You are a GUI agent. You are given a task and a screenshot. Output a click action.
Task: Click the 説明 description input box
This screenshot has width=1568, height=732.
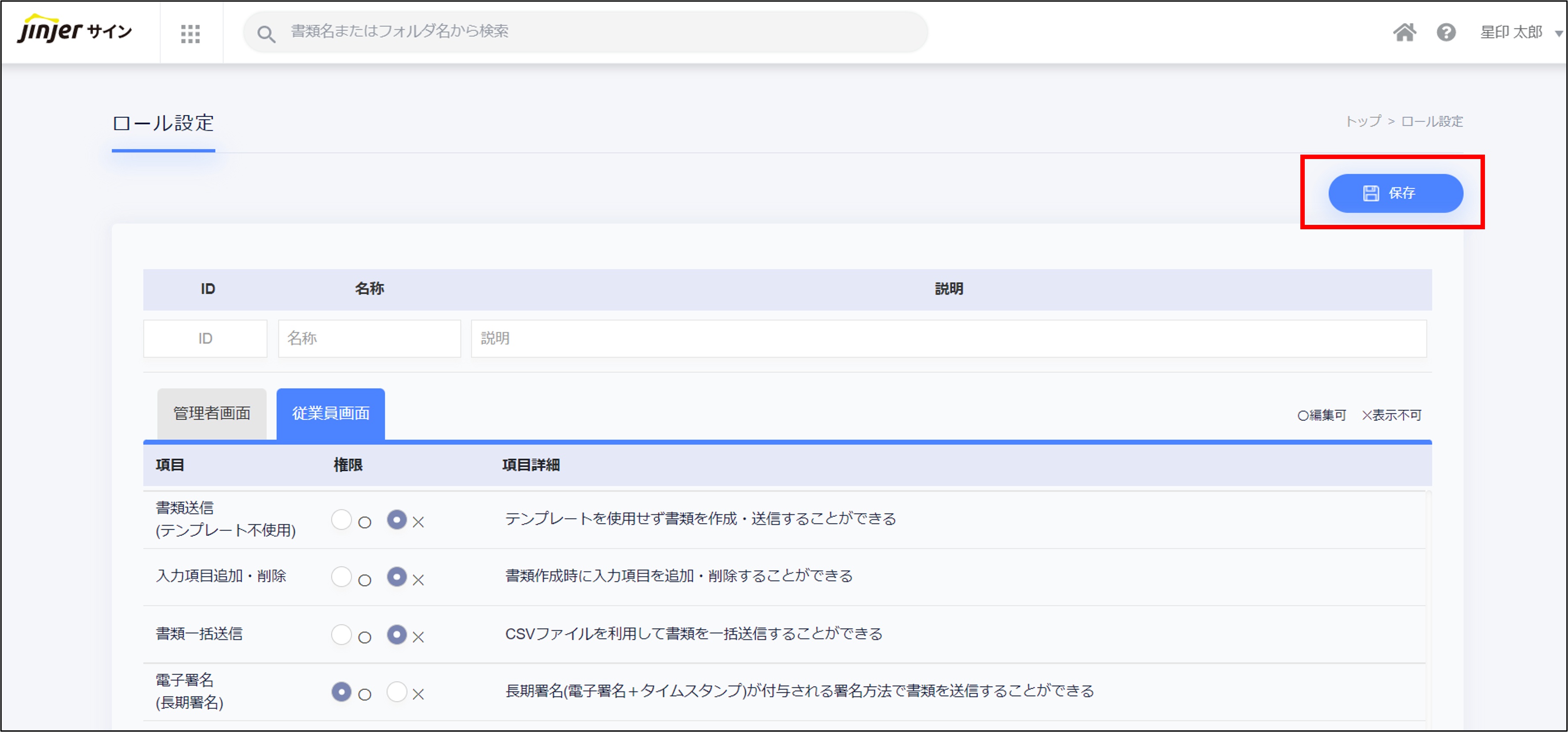[x=948, y=338]
